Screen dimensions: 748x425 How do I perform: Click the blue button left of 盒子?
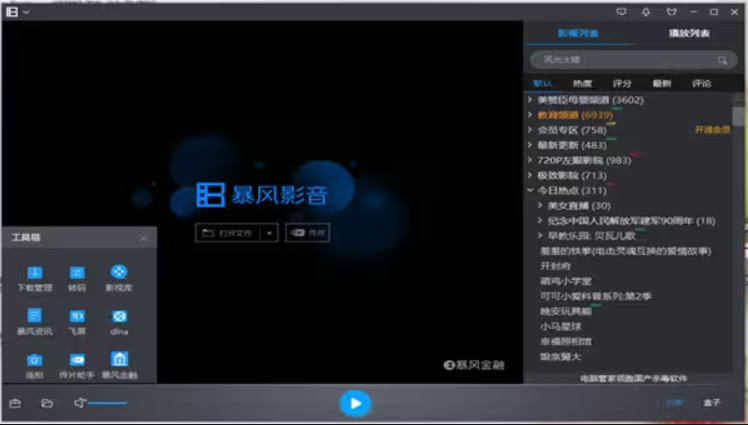coord(674,403)
